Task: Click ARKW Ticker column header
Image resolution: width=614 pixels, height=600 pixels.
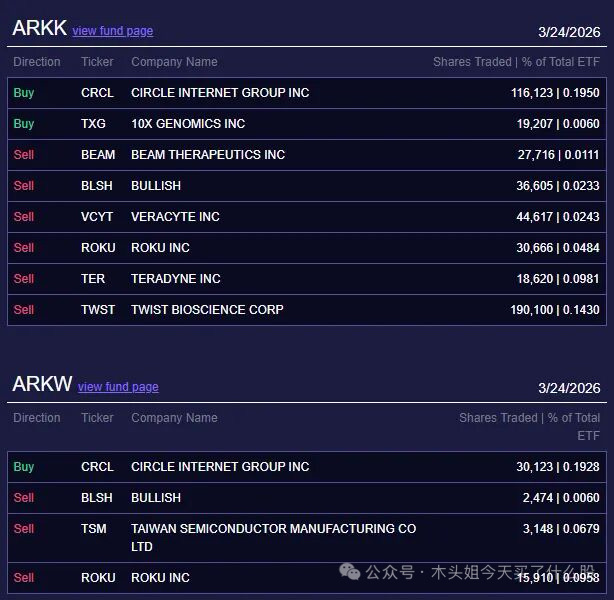Action: coord(97,418)
